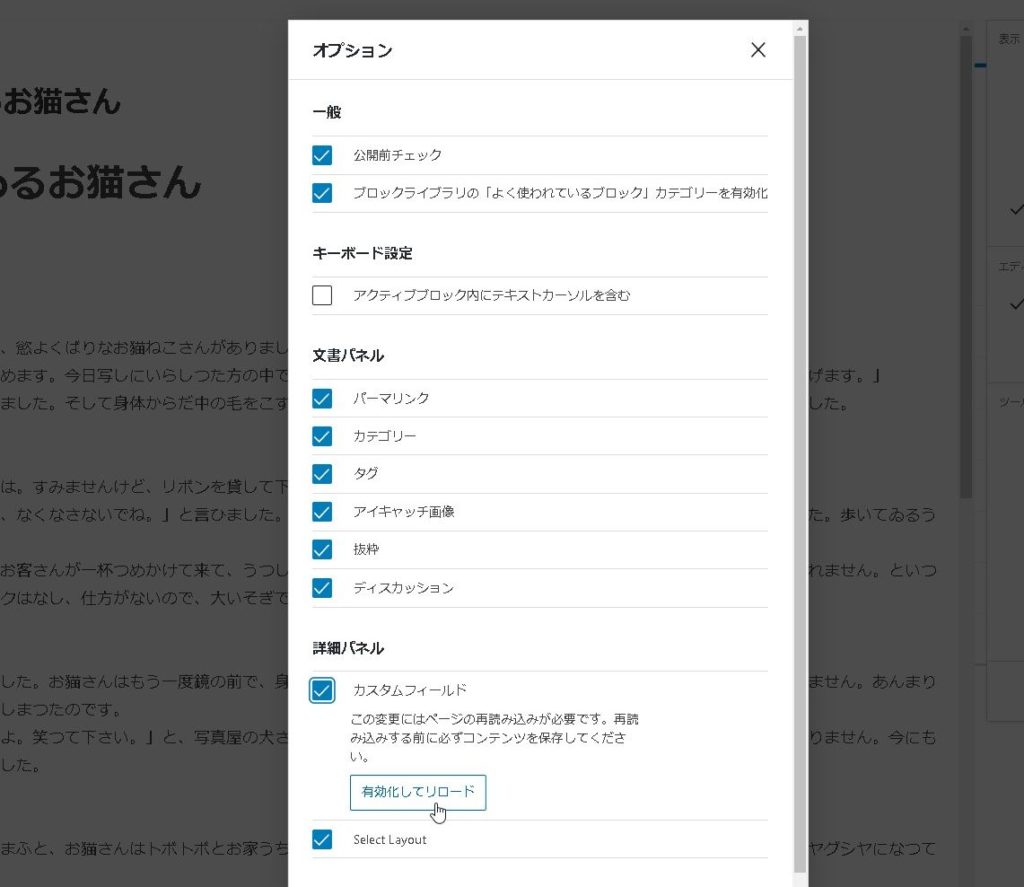Click the Select Layout label text

pos(390,840)
